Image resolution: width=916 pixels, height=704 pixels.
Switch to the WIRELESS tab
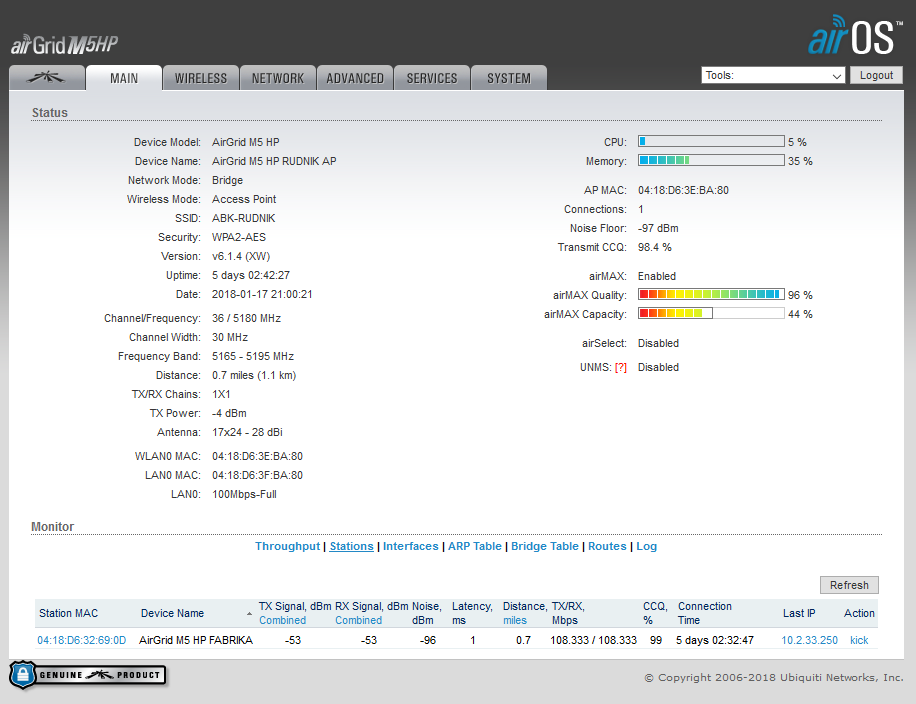point(200,78)
